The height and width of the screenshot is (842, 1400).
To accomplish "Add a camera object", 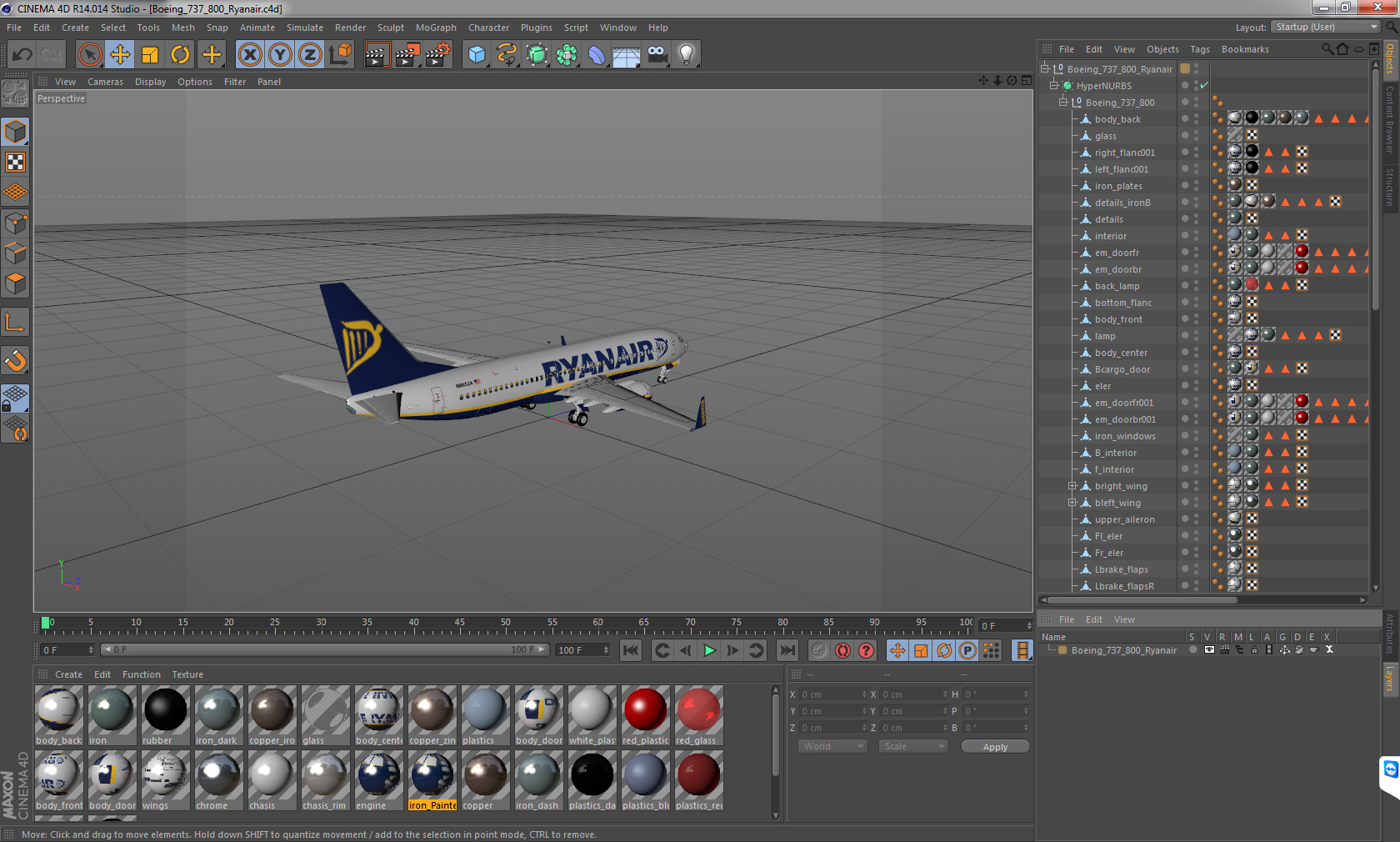I will 657,55.
